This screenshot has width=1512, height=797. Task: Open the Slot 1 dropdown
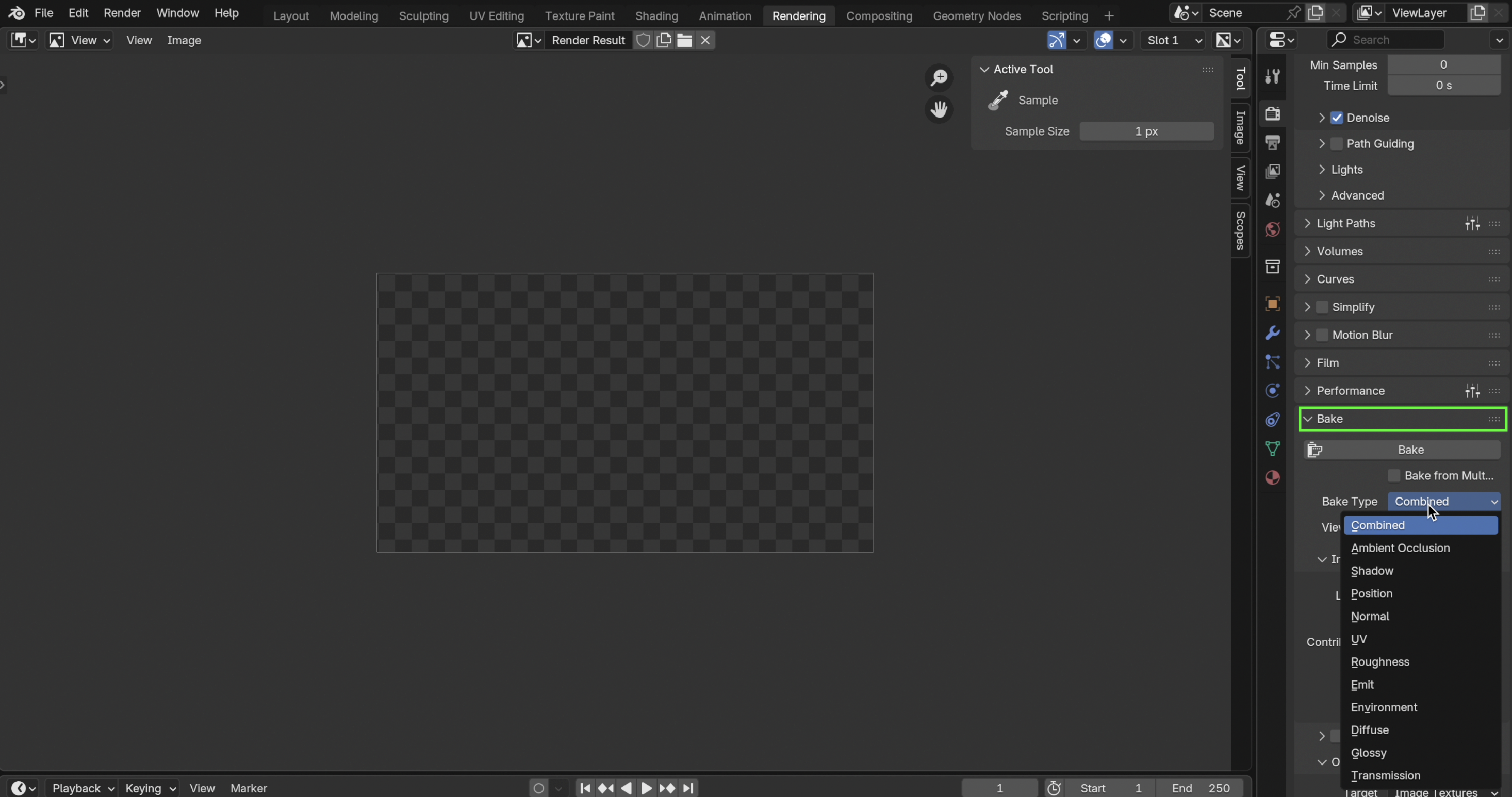coord(1173,40)
